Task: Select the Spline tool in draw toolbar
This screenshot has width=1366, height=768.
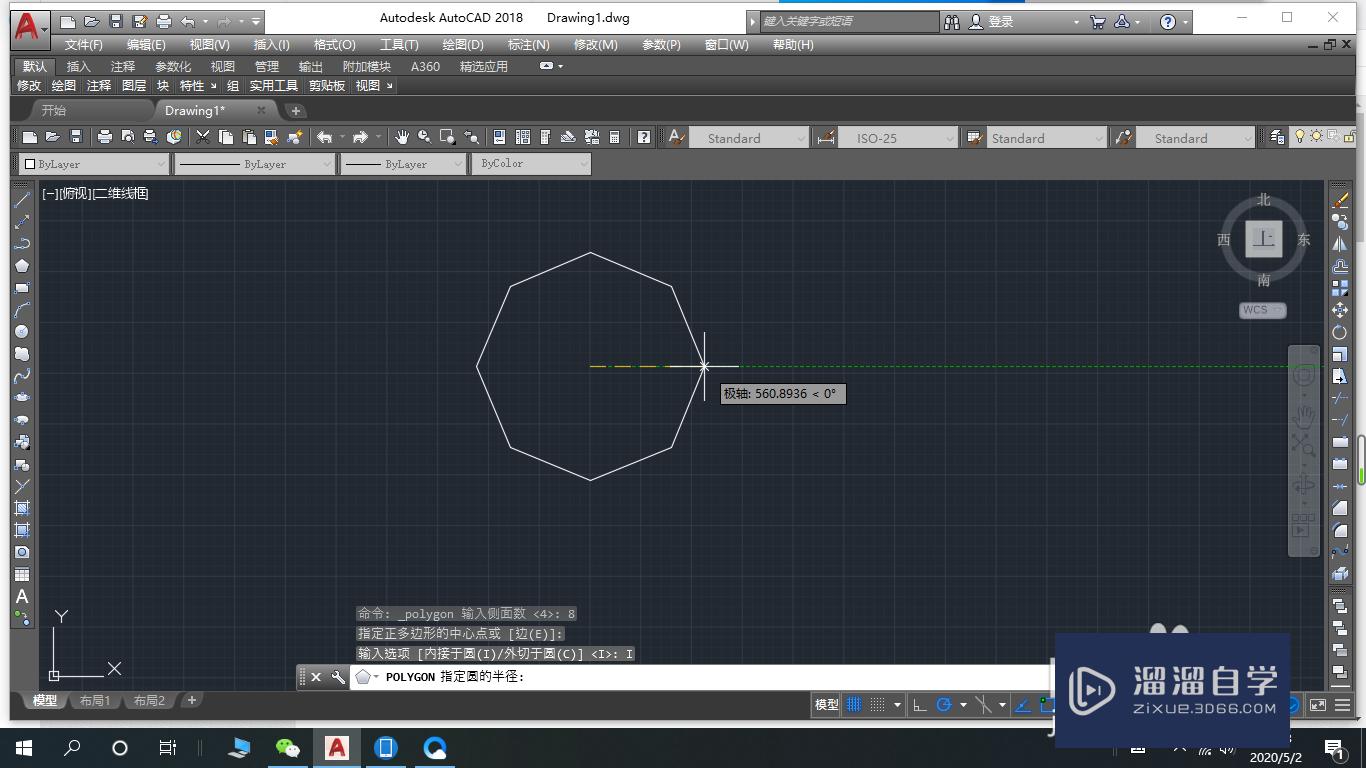Action: (21, 376)
